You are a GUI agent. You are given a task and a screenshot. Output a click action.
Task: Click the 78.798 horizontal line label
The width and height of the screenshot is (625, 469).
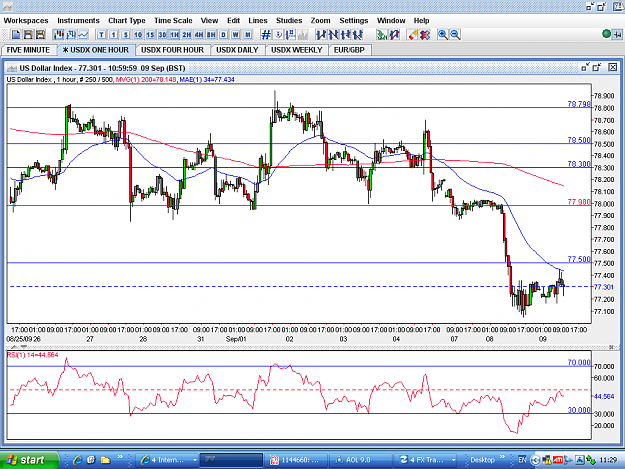579,104
